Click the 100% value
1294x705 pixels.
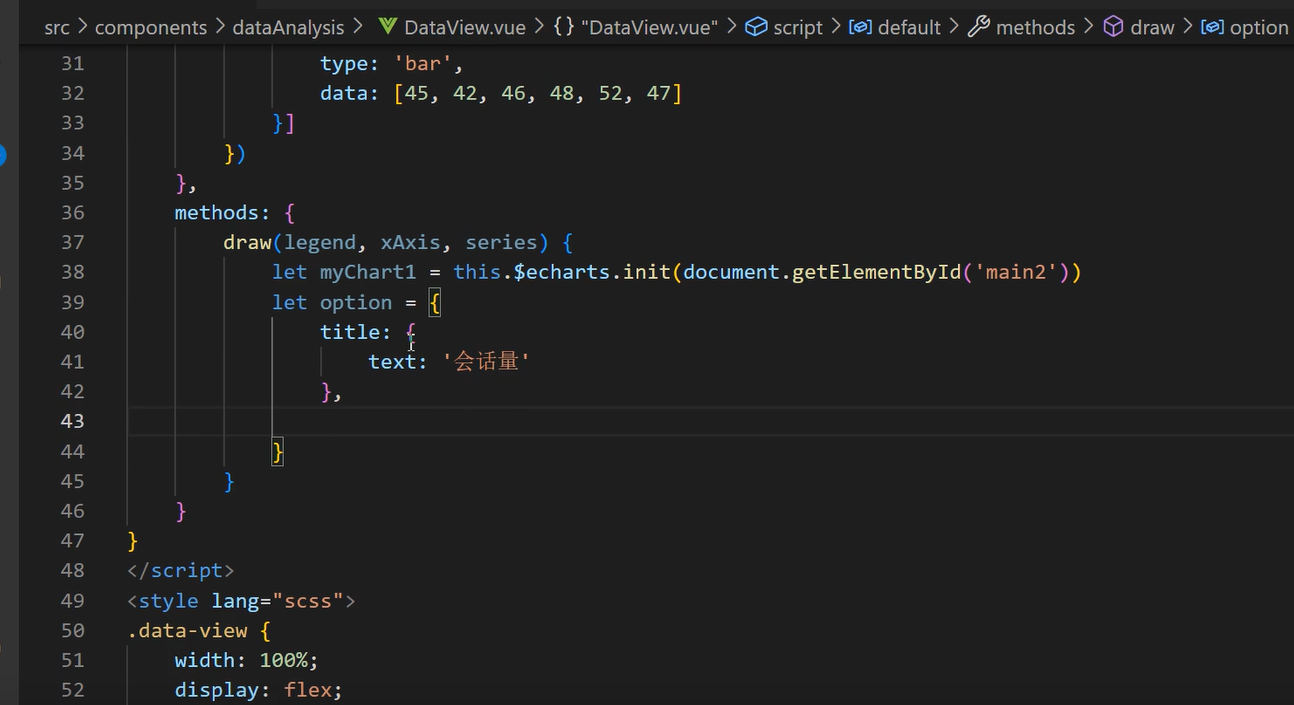click(x=283, y=660)
